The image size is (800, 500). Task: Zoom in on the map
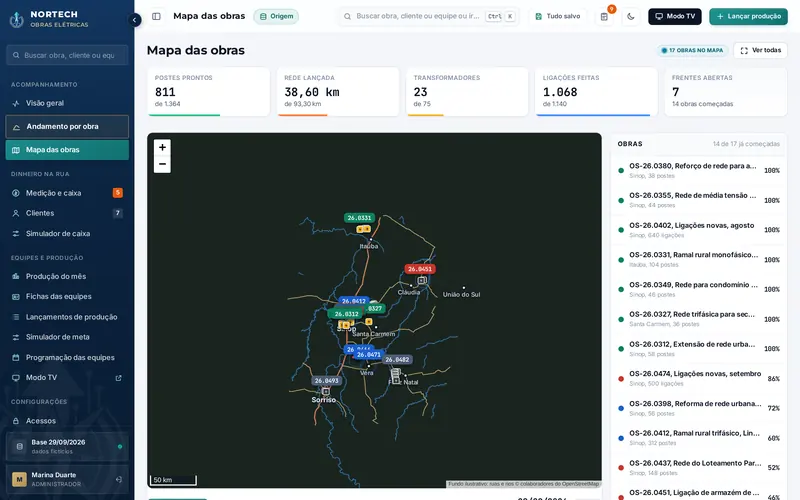[x=162, y=147]
